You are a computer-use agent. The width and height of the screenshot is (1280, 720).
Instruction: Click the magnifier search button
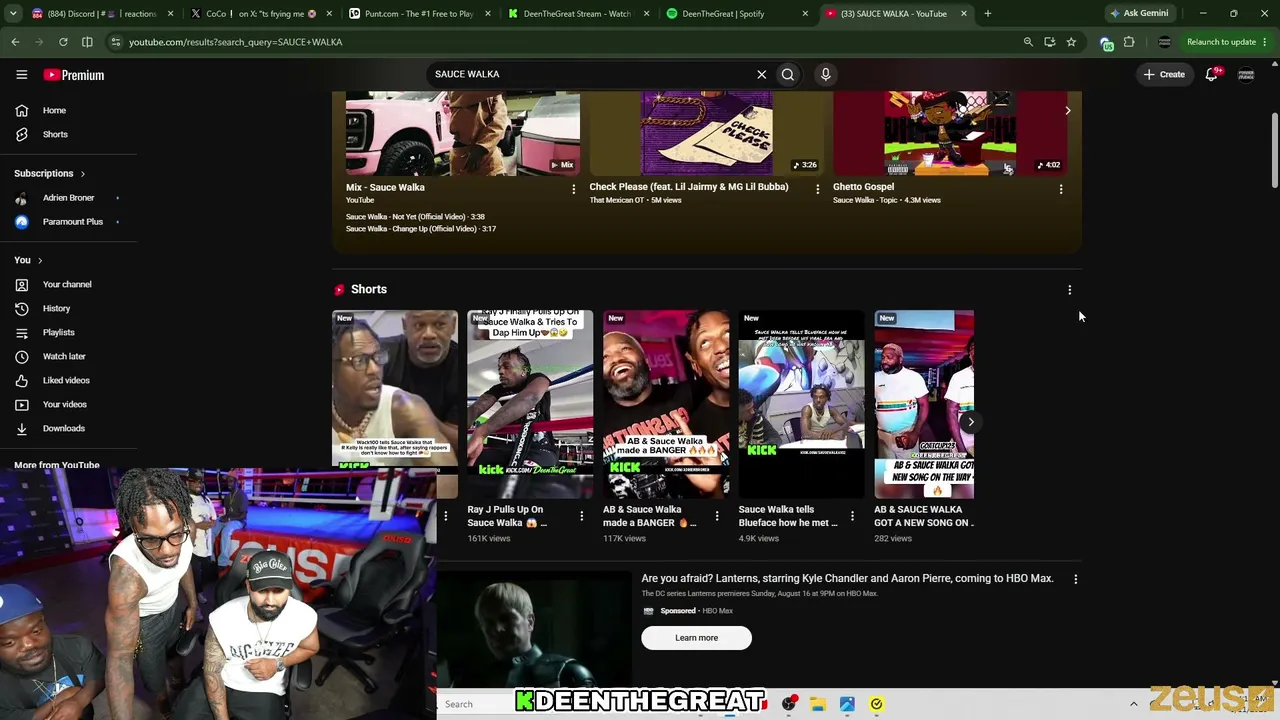788,74
